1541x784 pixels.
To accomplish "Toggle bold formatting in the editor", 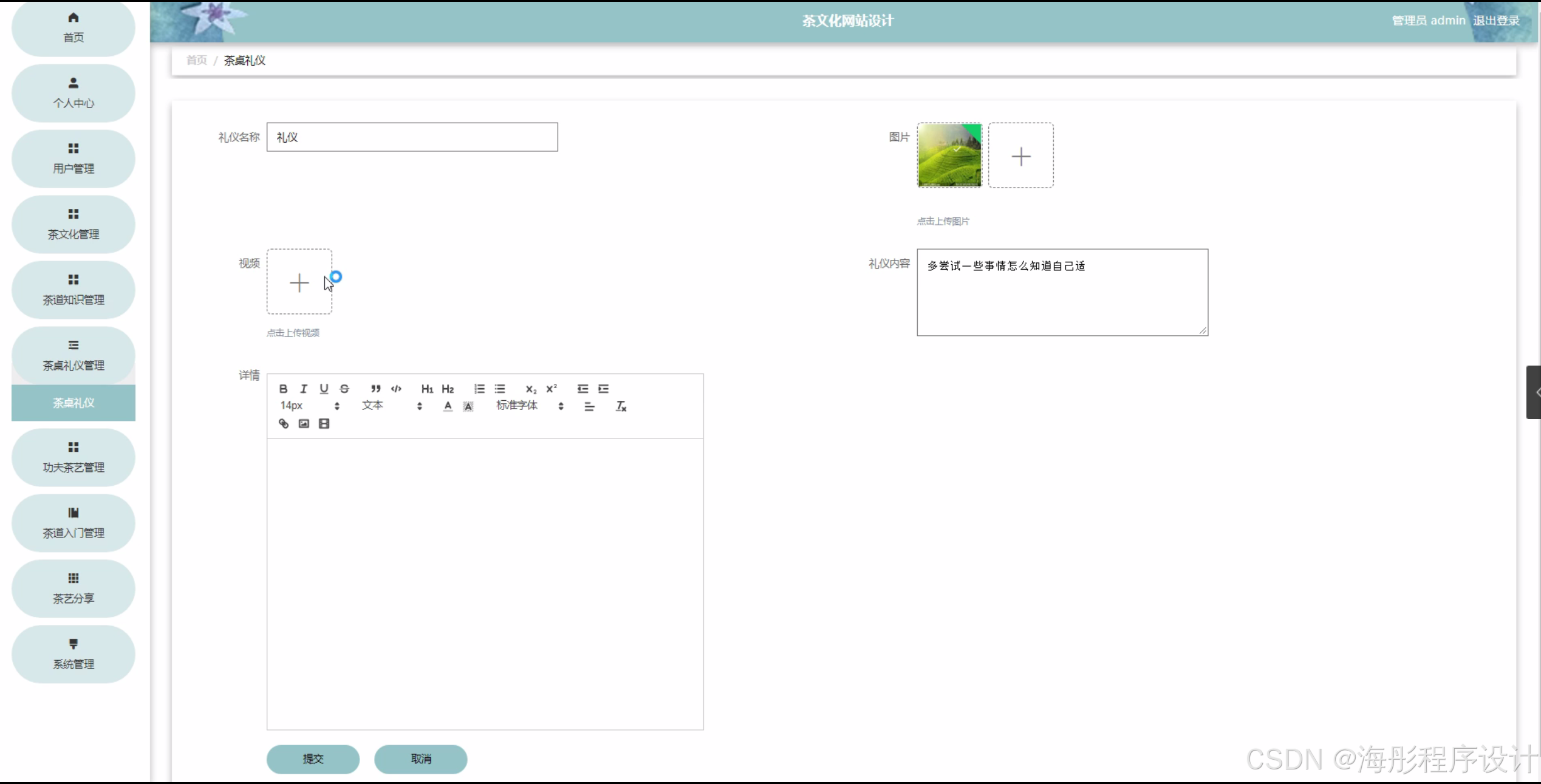I will (283, 389).
